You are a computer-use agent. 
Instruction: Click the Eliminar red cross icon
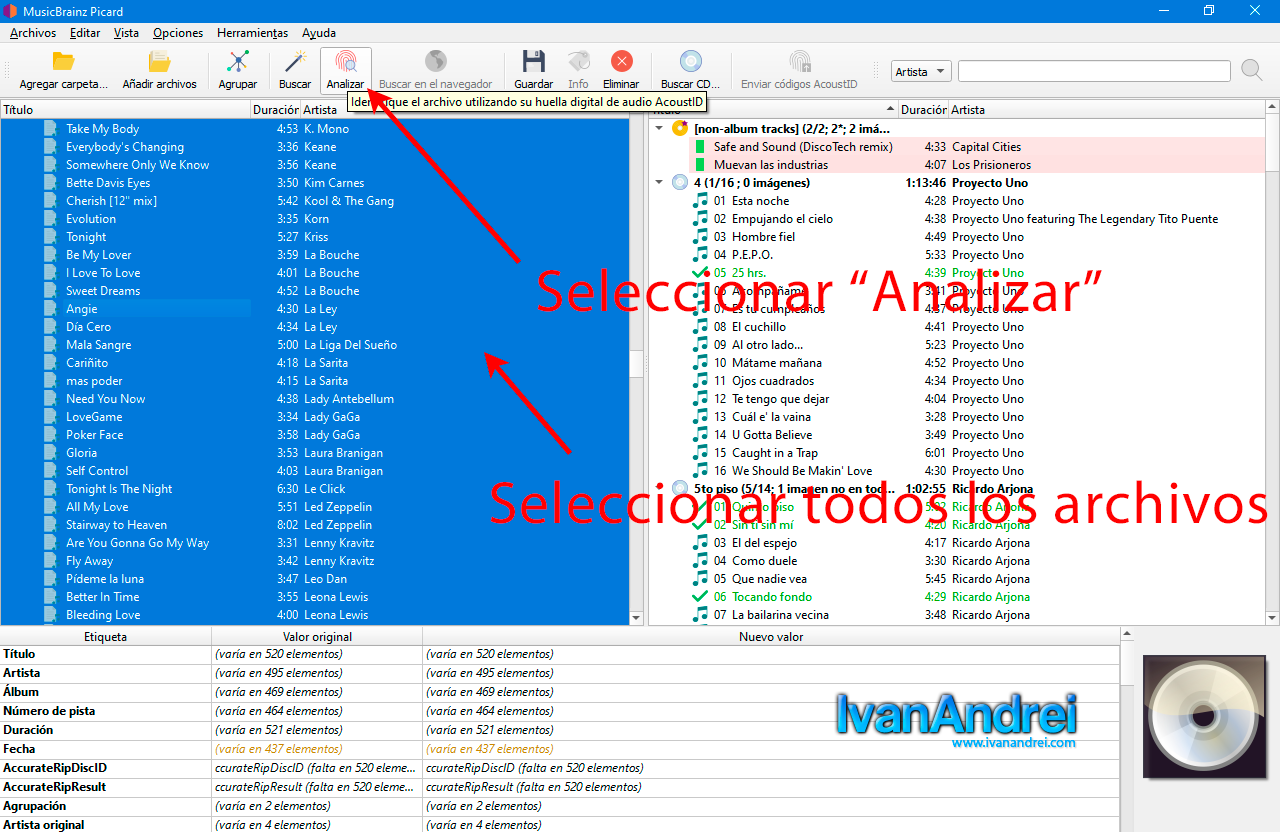621,62
